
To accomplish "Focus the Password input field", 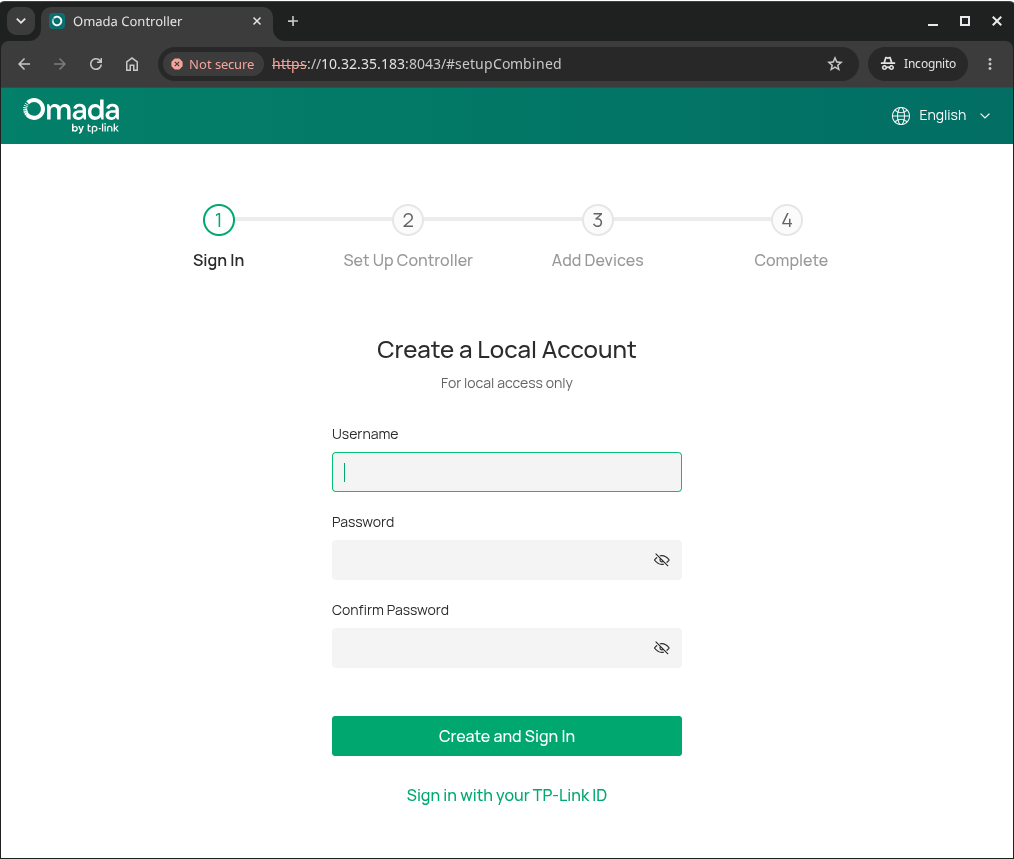I will [x=506, y=560].
